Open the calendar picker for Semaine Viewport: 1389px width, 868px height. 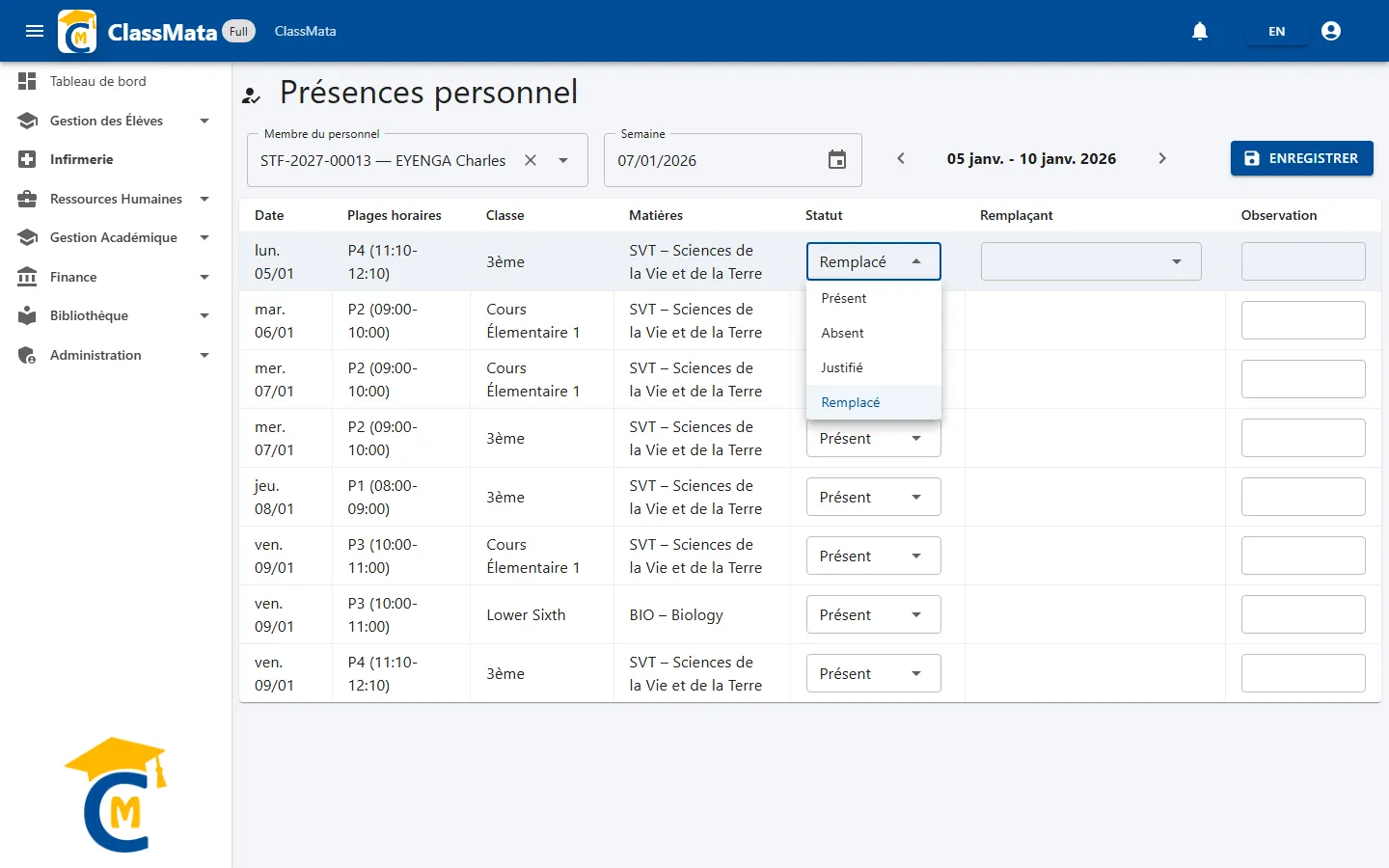[x=837, y=160]
